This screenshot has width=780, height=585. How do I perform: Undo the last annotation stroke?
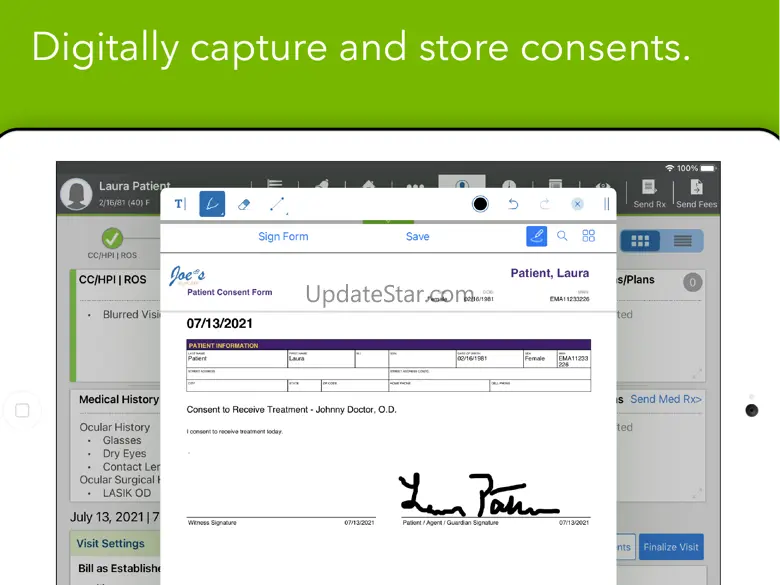click(x=513, y=204)
